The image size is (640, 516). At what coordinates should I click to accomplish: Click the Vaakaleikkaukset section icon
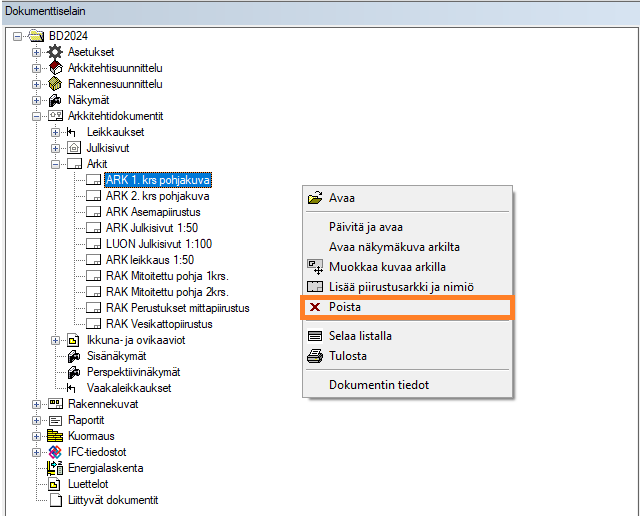[x=71, y=388]
